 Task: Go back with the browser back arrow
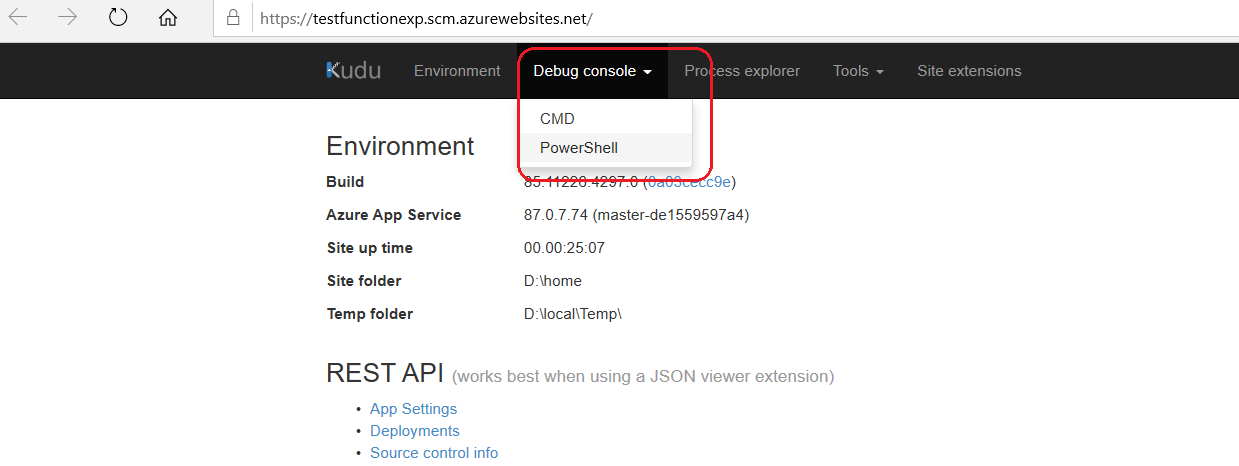[x=18, y=18]
